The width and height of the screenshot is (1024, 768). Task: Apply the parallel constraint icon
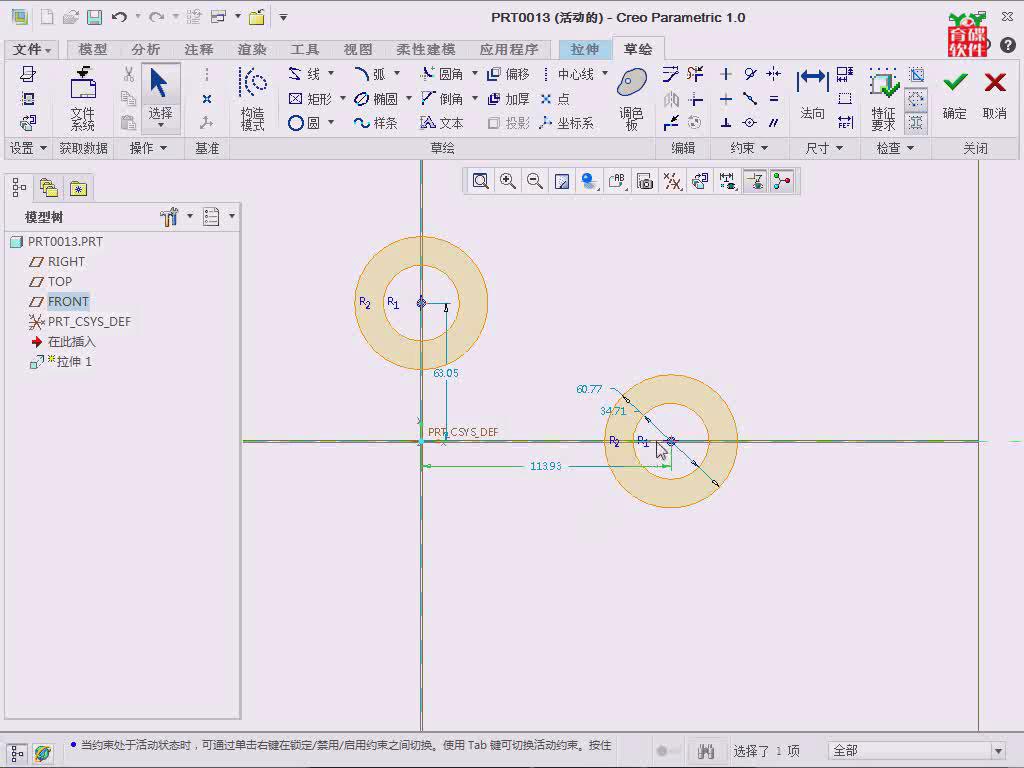(x=774, y=123)
